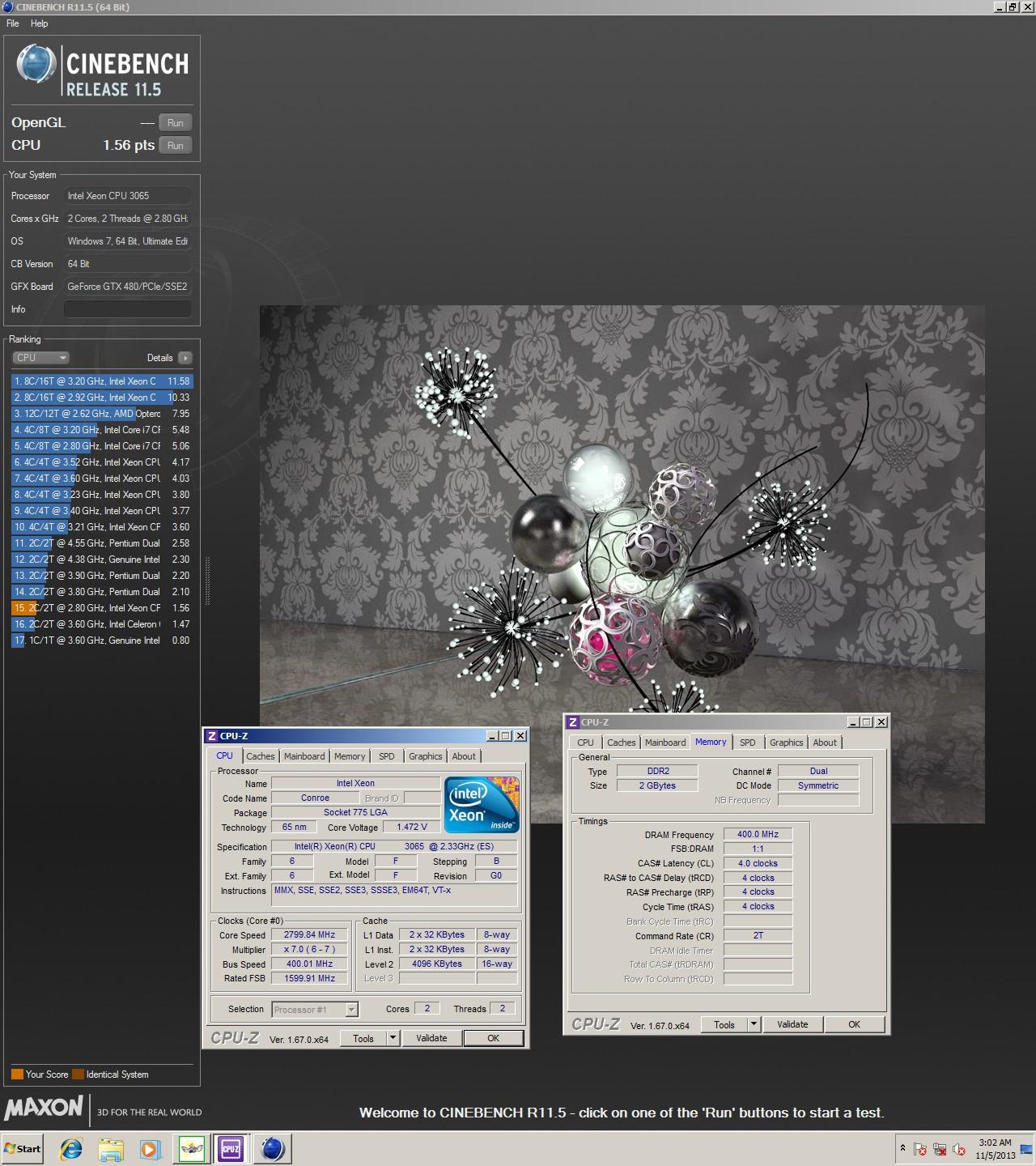
Task: Open Windows Explorer folder on taskbar
Action: (111, 1148)
